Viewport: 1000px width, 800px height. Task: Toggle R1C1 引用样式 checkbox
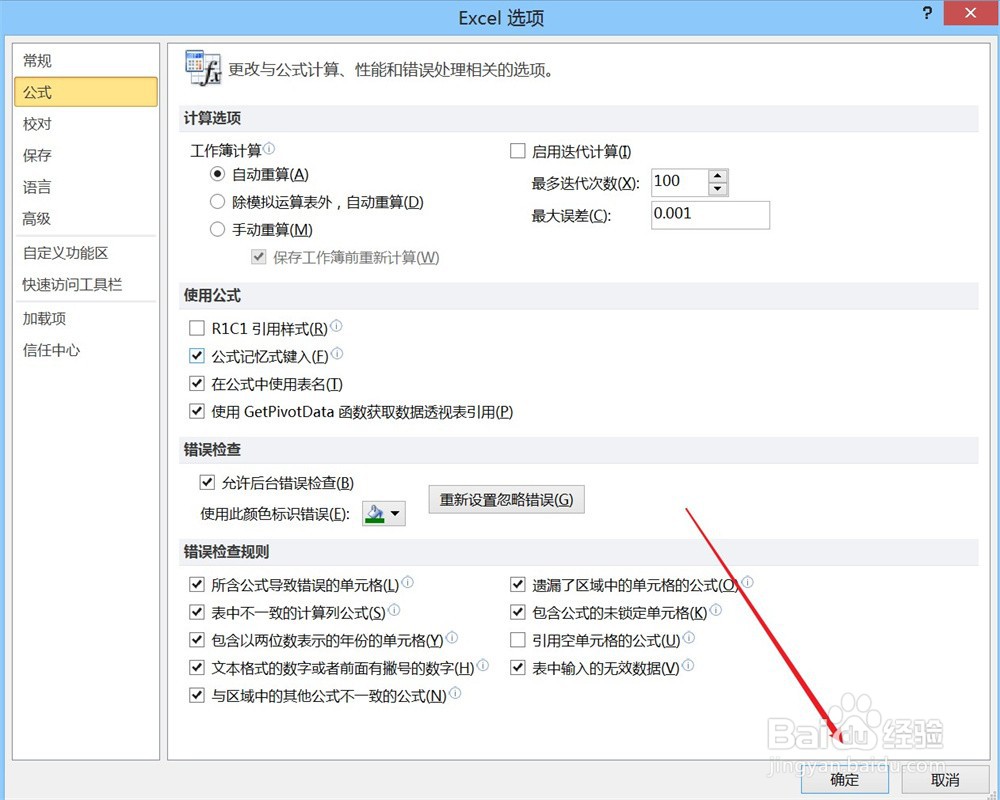click(196, 329)
